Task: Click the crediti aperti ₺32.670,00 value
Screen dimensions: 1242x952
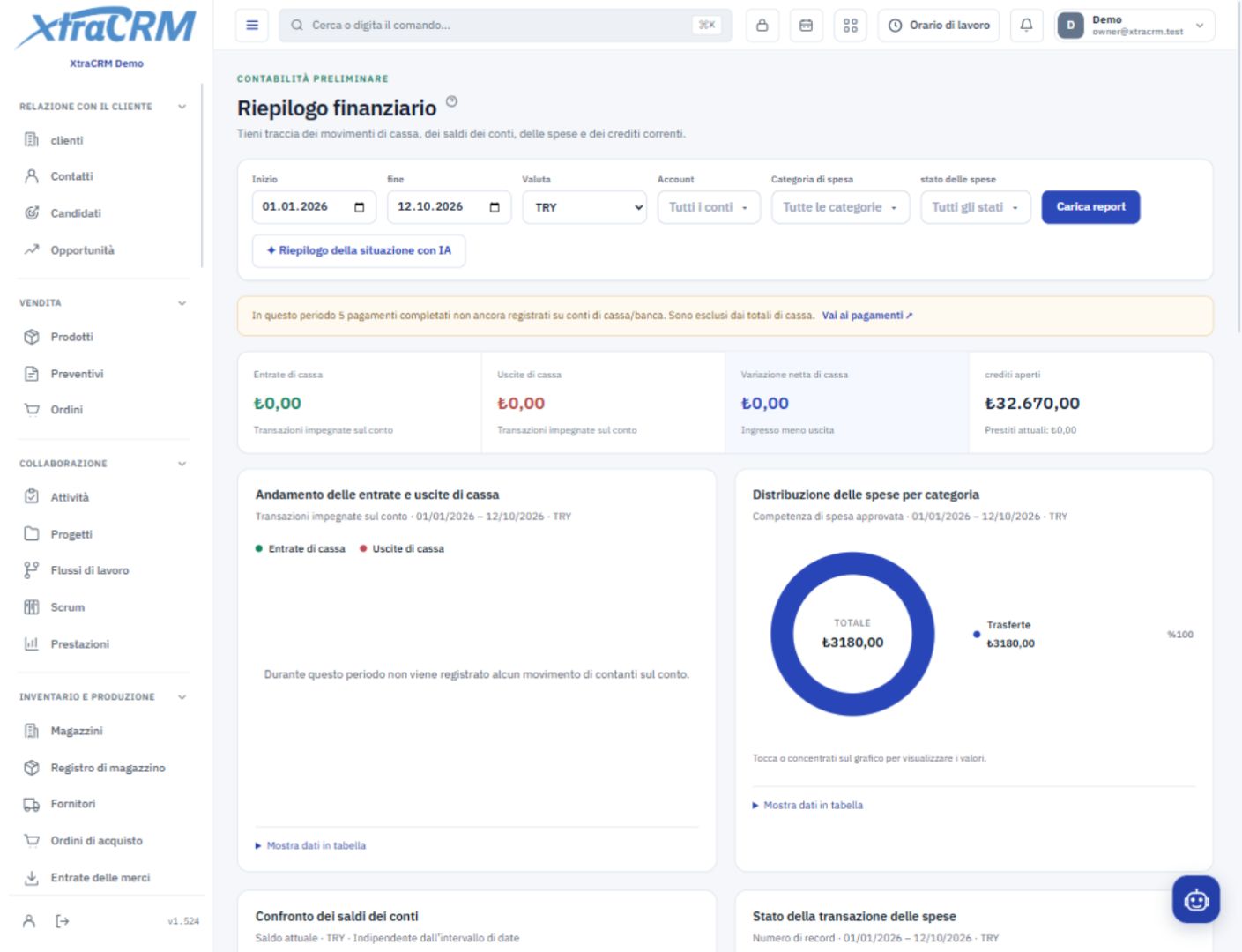Action: point(1032,403)
